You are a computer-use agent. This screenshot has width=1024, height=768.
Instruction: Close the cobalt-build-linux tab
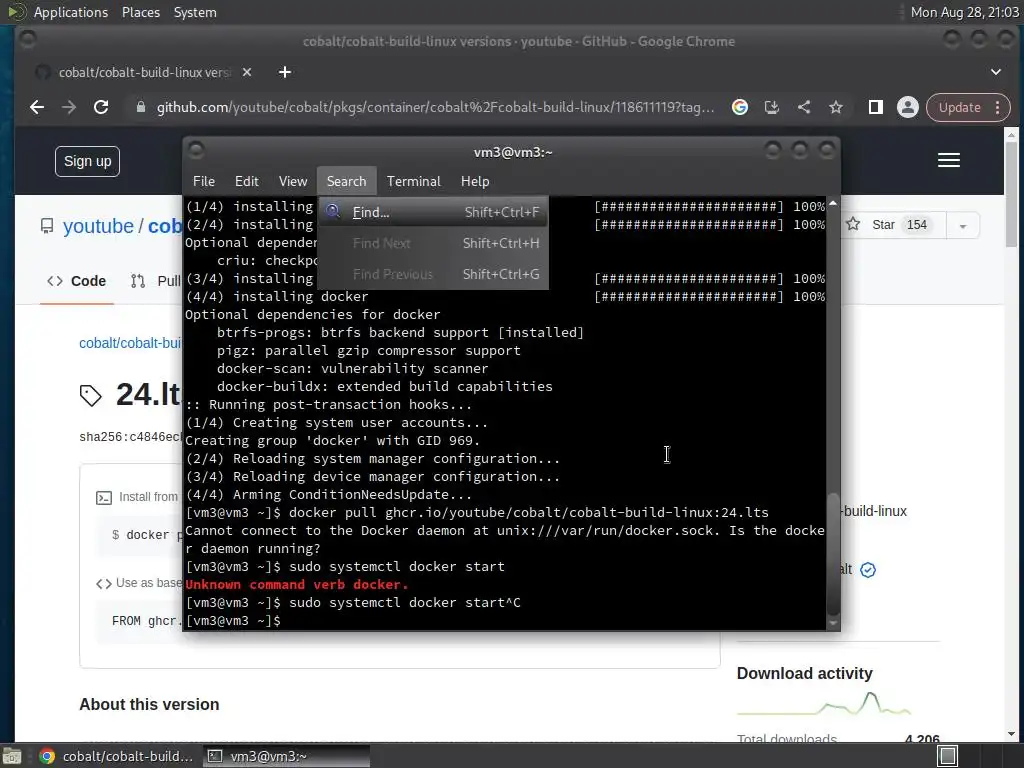coord(247,72)
